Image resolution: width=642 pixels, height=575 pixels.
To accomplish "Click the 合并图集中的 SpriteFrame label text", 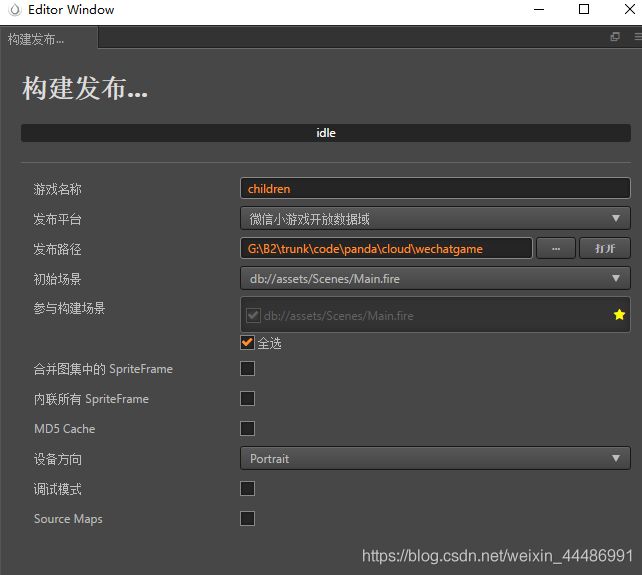I will 103,369.
